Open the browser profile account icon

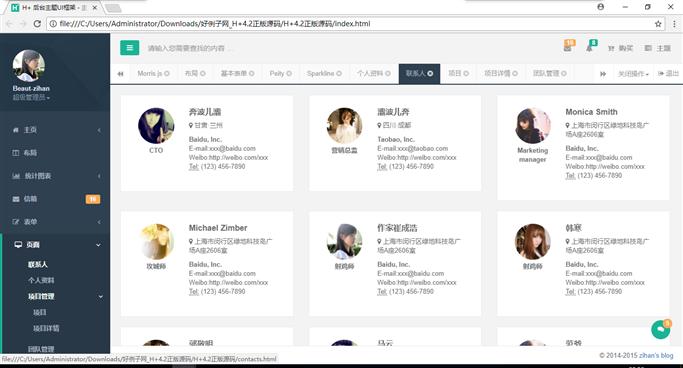(601, 7)
